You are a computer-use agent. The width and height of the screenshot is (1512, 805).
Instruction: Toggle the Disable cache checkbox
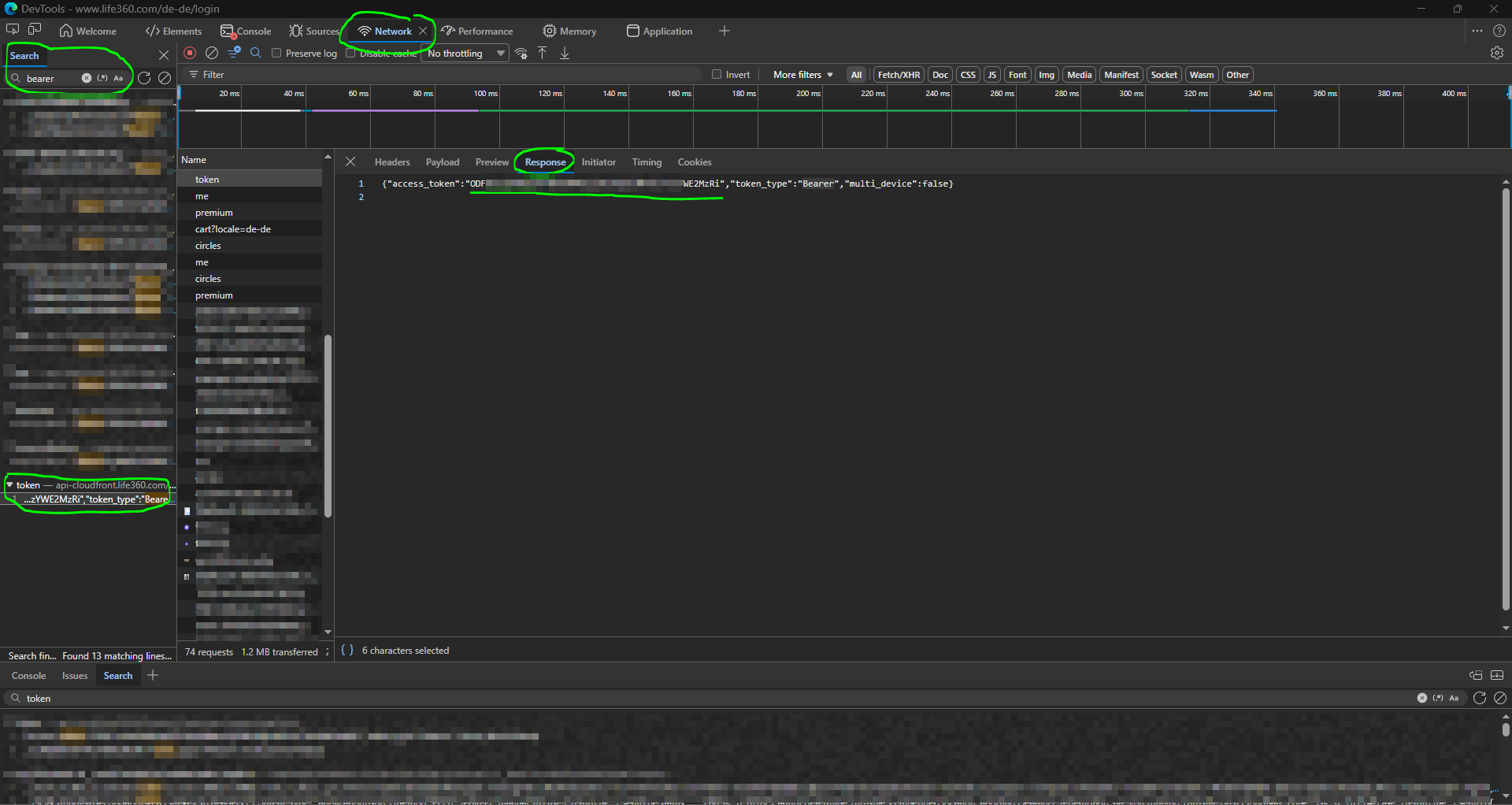point(350,53)
